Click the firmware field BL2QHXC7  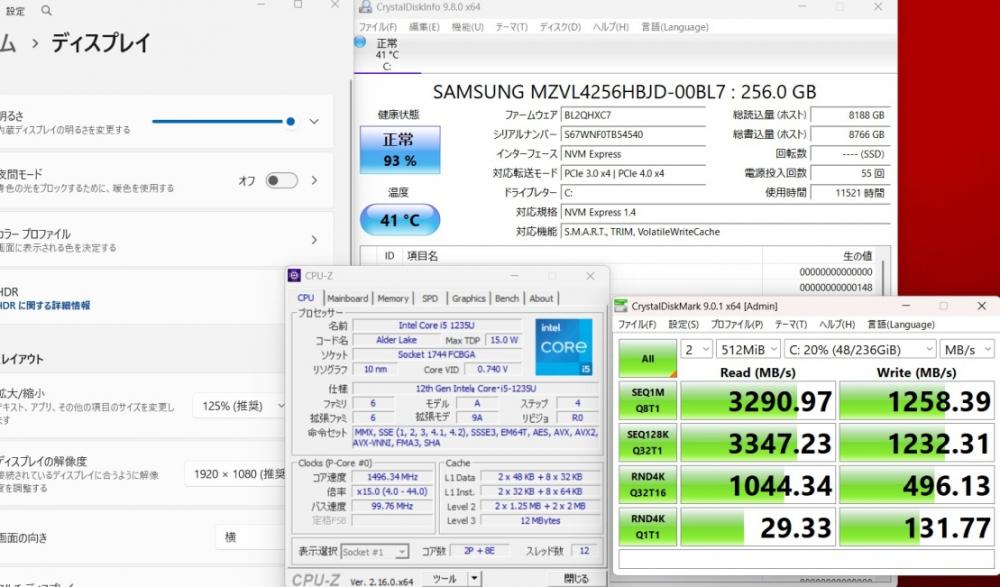633,115
